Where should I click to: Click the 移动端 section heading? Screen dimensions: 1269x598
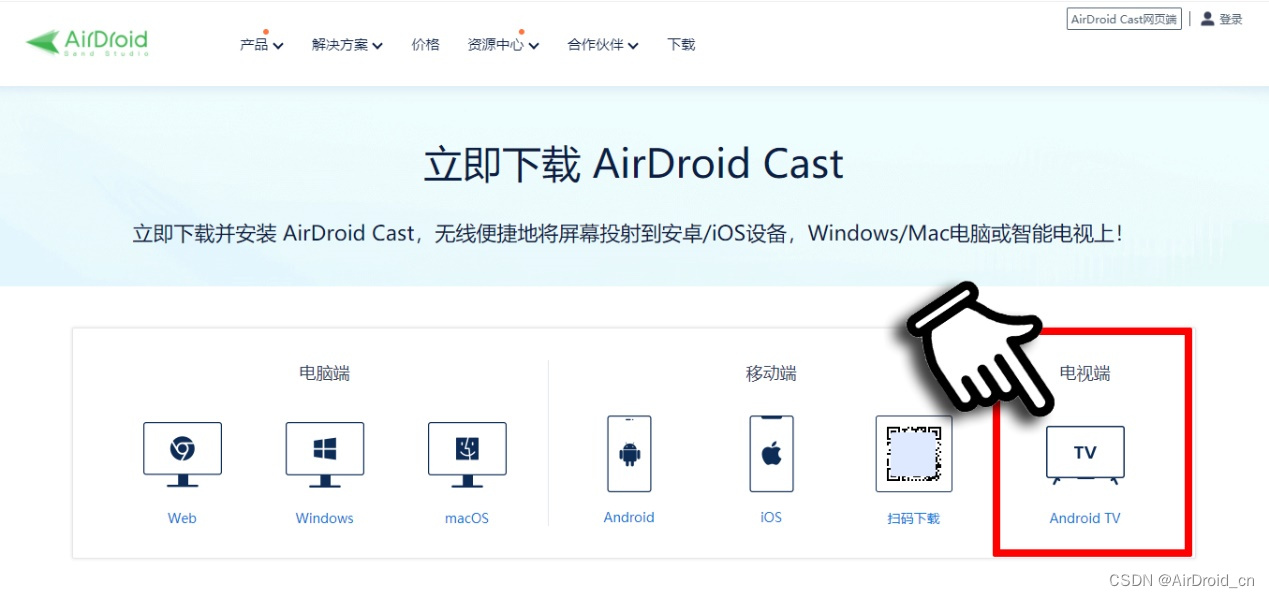(771, 373)
